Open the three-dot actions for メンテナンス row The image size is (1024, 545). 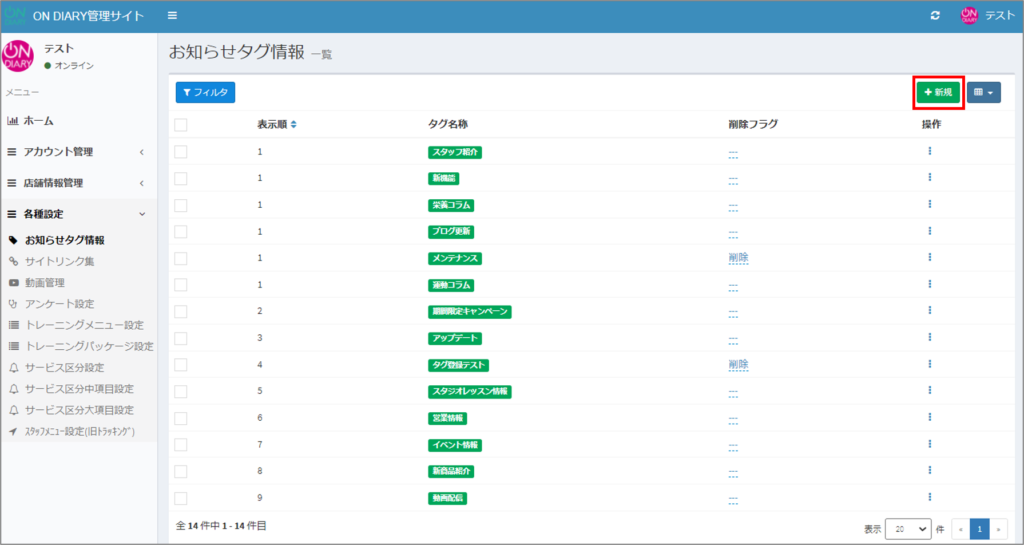point(929,258)
